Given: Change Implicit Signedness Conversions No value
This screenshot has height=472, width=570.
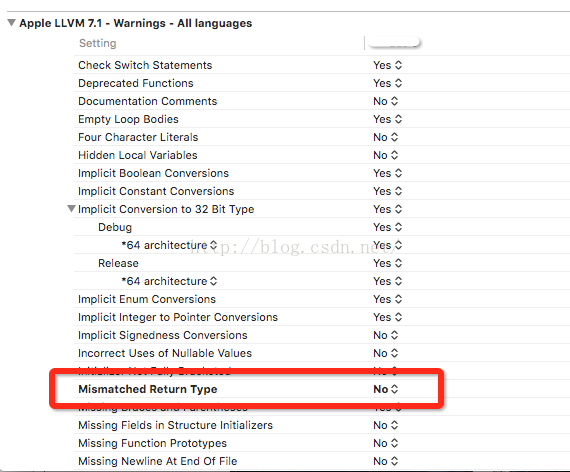Looking at the screenshot, I should 386,335.
